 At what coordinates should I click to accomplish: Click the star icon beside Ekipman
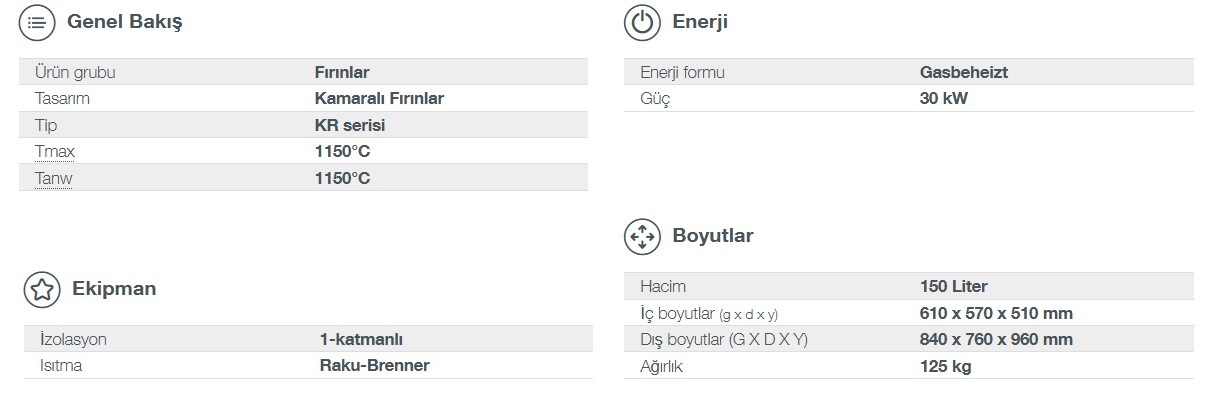click(x=42, y=289)
